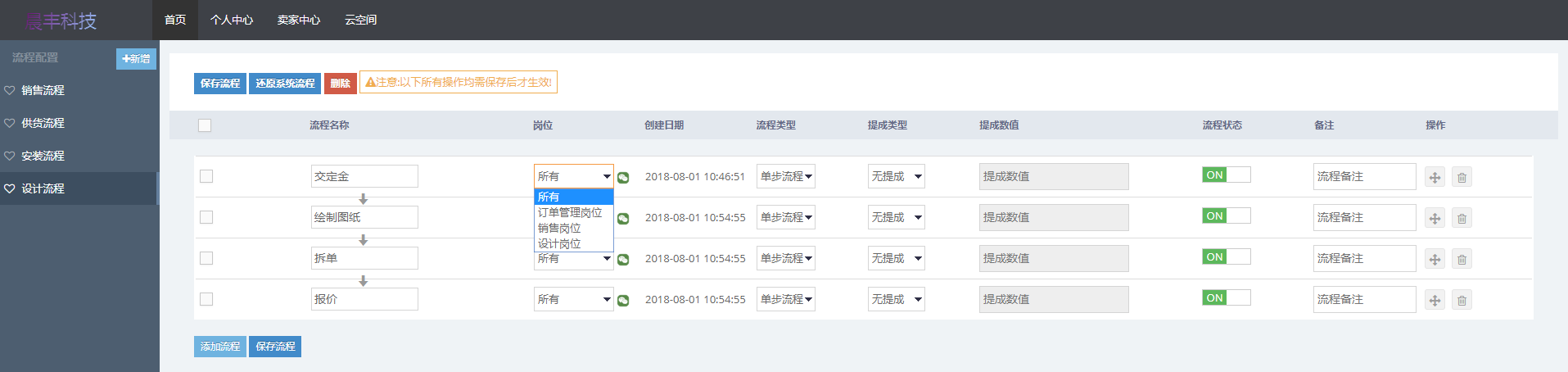The image size is (1568, 372).
Task: Go to the 首页 navigation tab
Action: pyautogui.click(x=175, y=20)
